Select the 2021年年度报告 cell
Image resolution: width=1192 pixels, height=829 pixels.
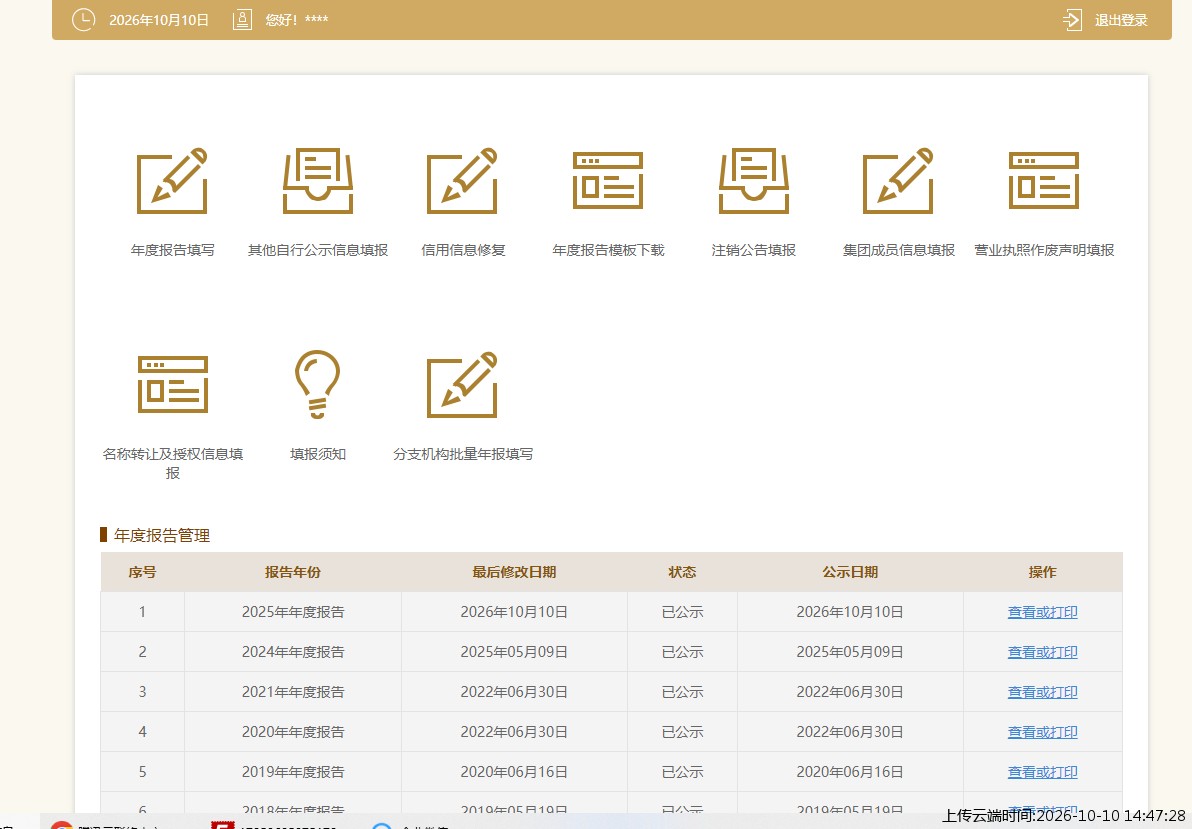(x=293, y=692)
